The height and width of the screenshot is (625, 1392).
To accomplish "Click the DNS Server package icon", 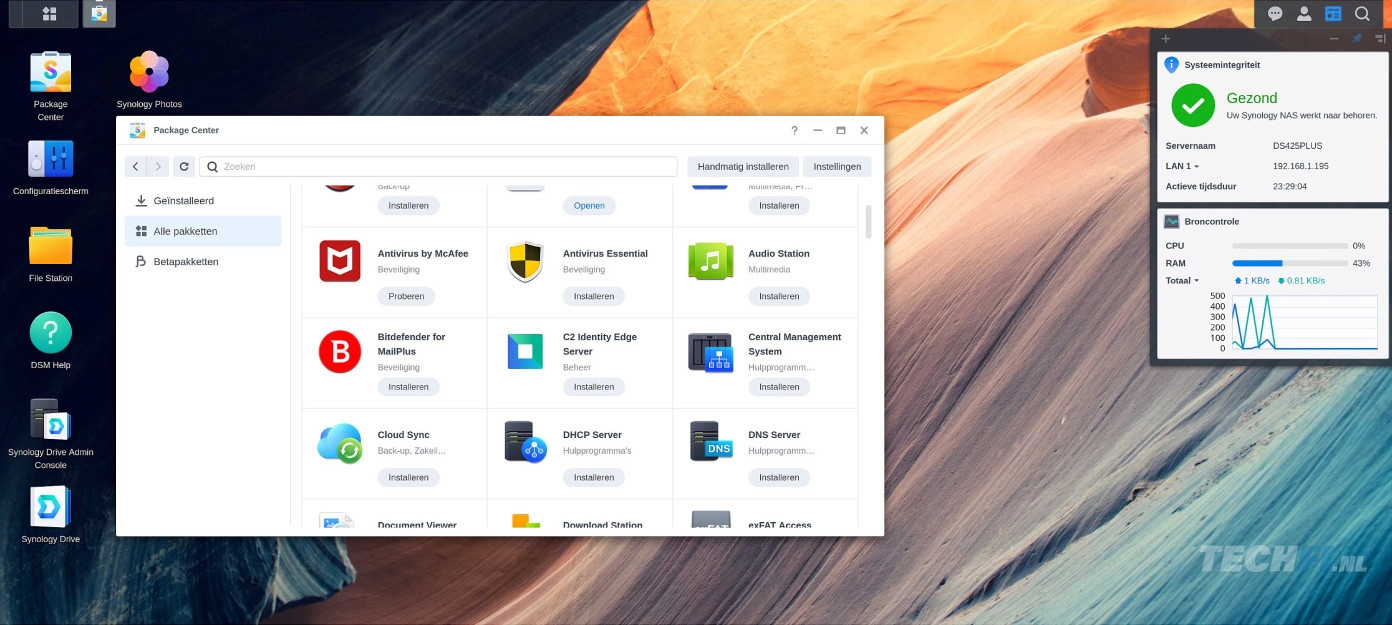I will [710, 442].
